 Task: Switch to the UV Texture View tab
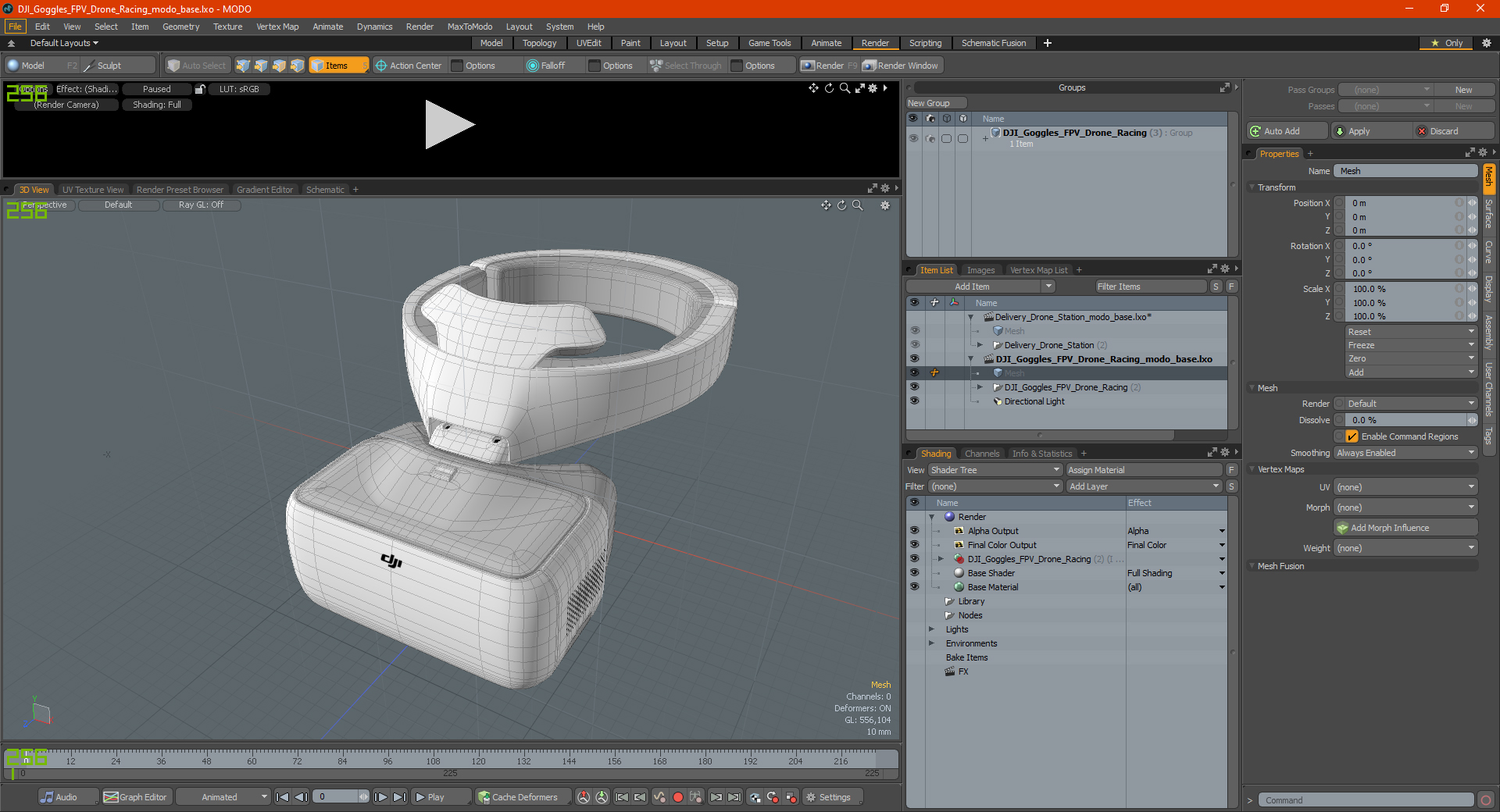[93, 190]
